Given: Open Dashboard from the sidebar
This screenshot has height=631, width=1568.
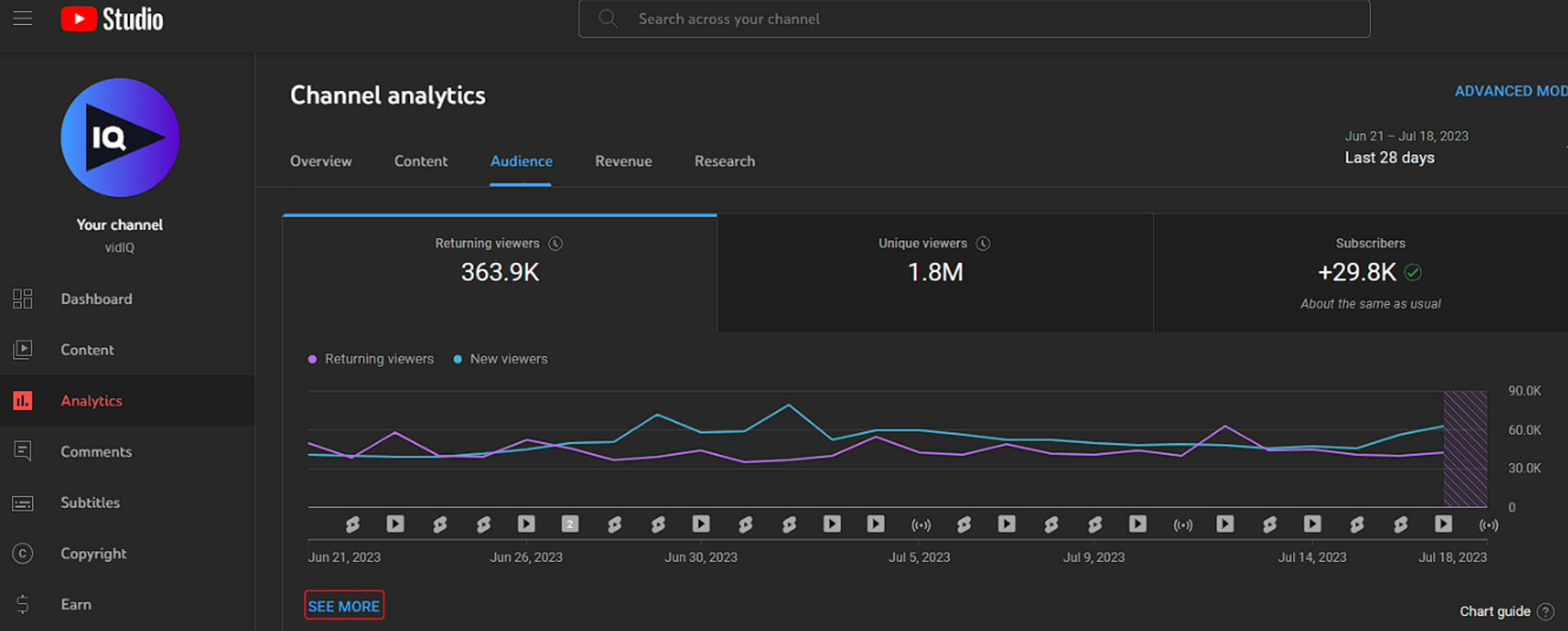Looking at the screenshot, I should [96, 299].
